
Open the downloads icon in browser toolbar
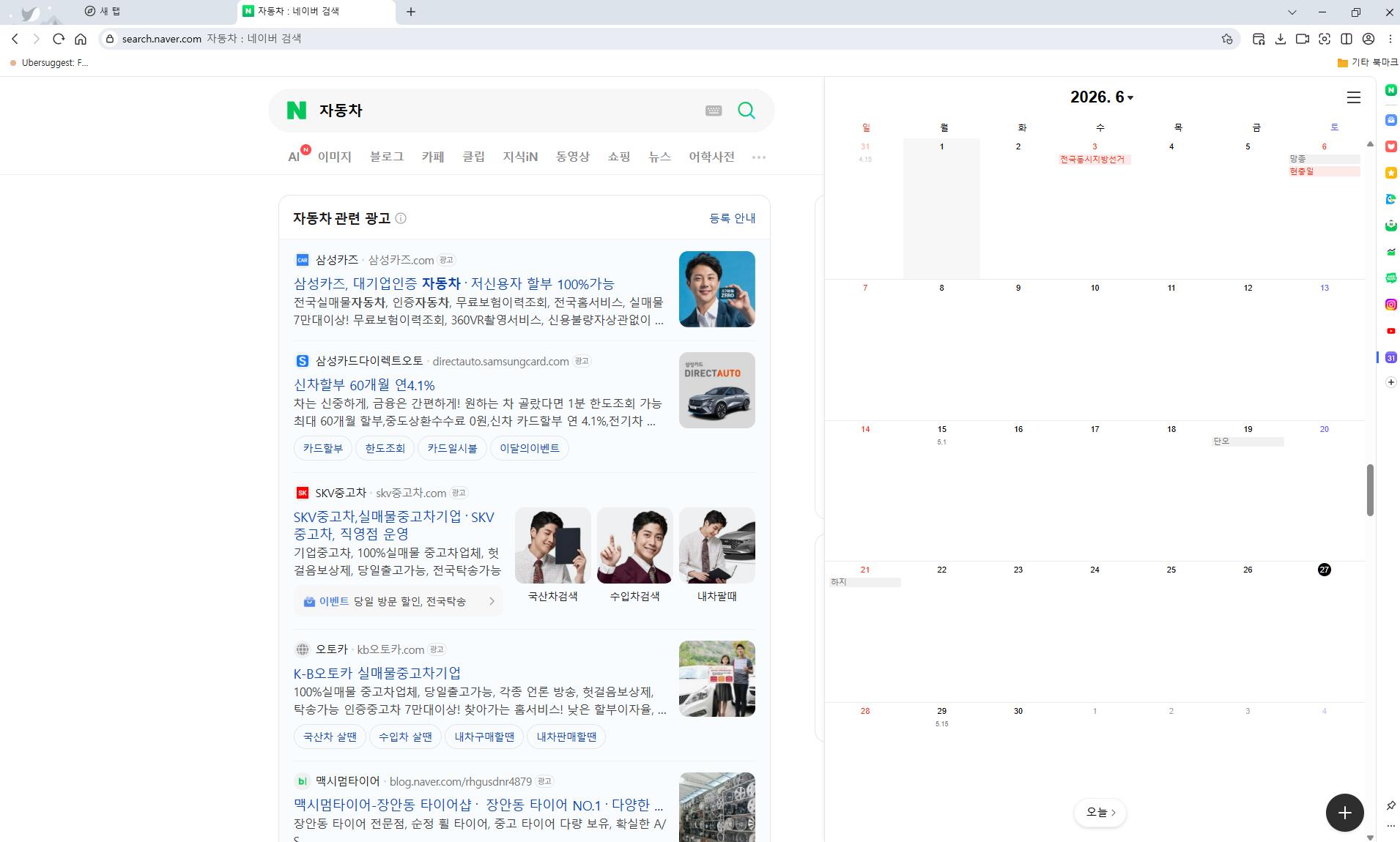(x=1281, y=39)
